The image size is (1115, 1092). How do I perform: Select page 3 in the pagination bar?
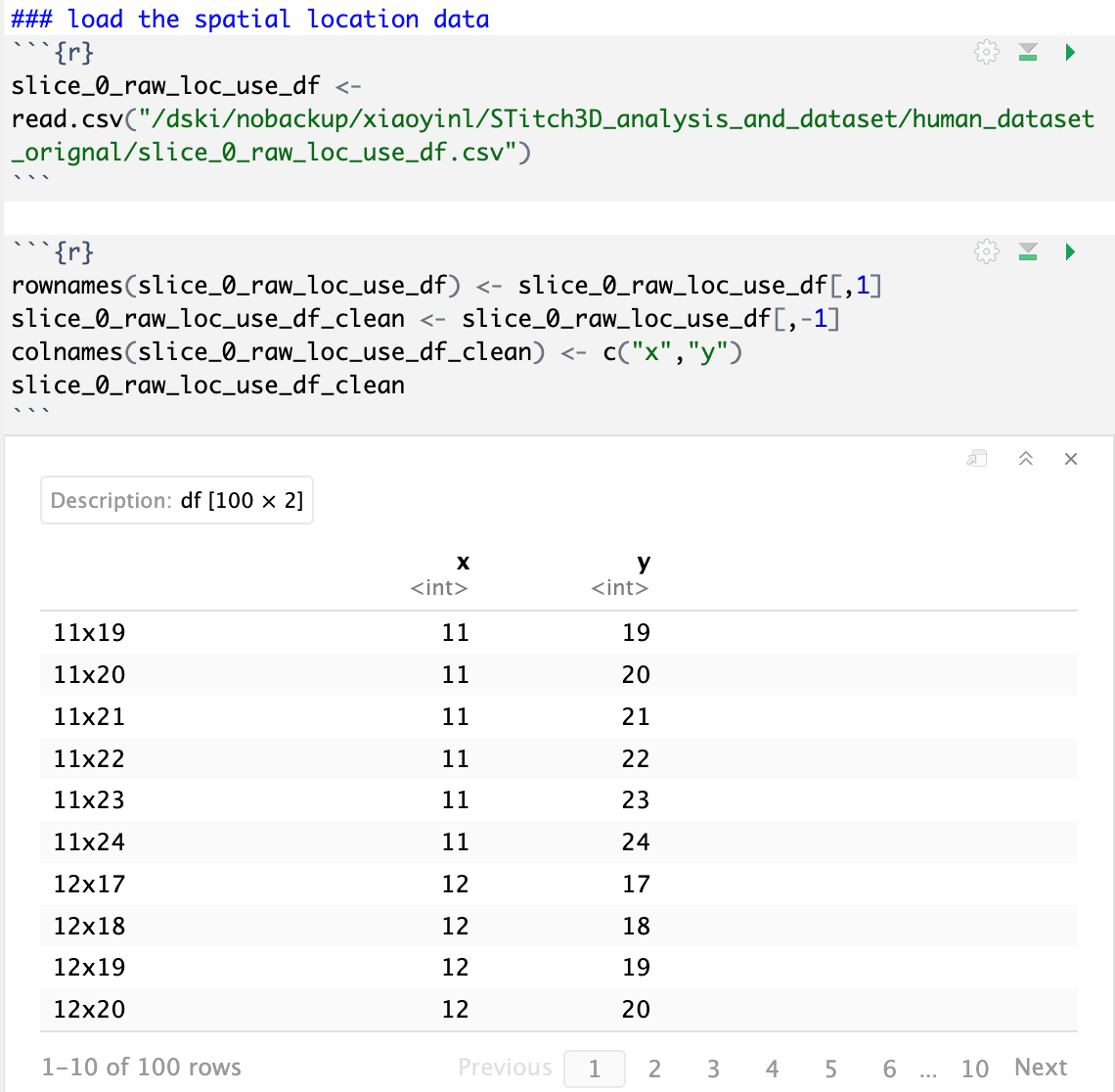tap(713, 1068)
